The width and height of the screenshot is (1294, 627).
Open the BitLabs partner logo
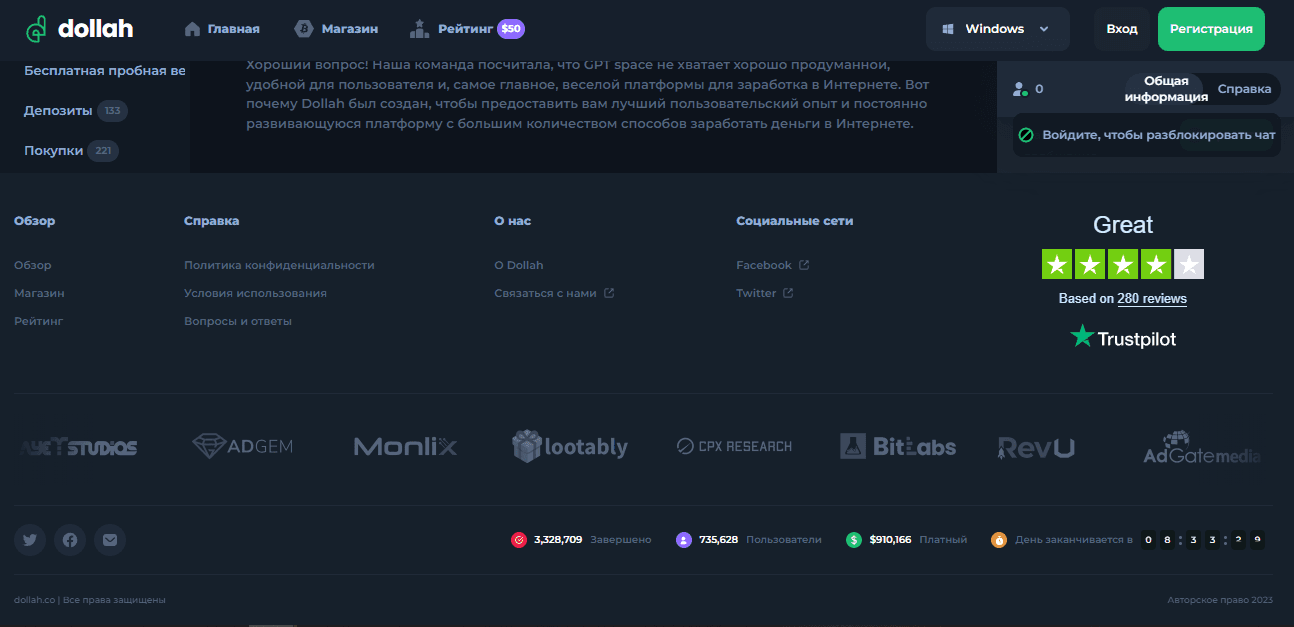(x=898, y=446)
